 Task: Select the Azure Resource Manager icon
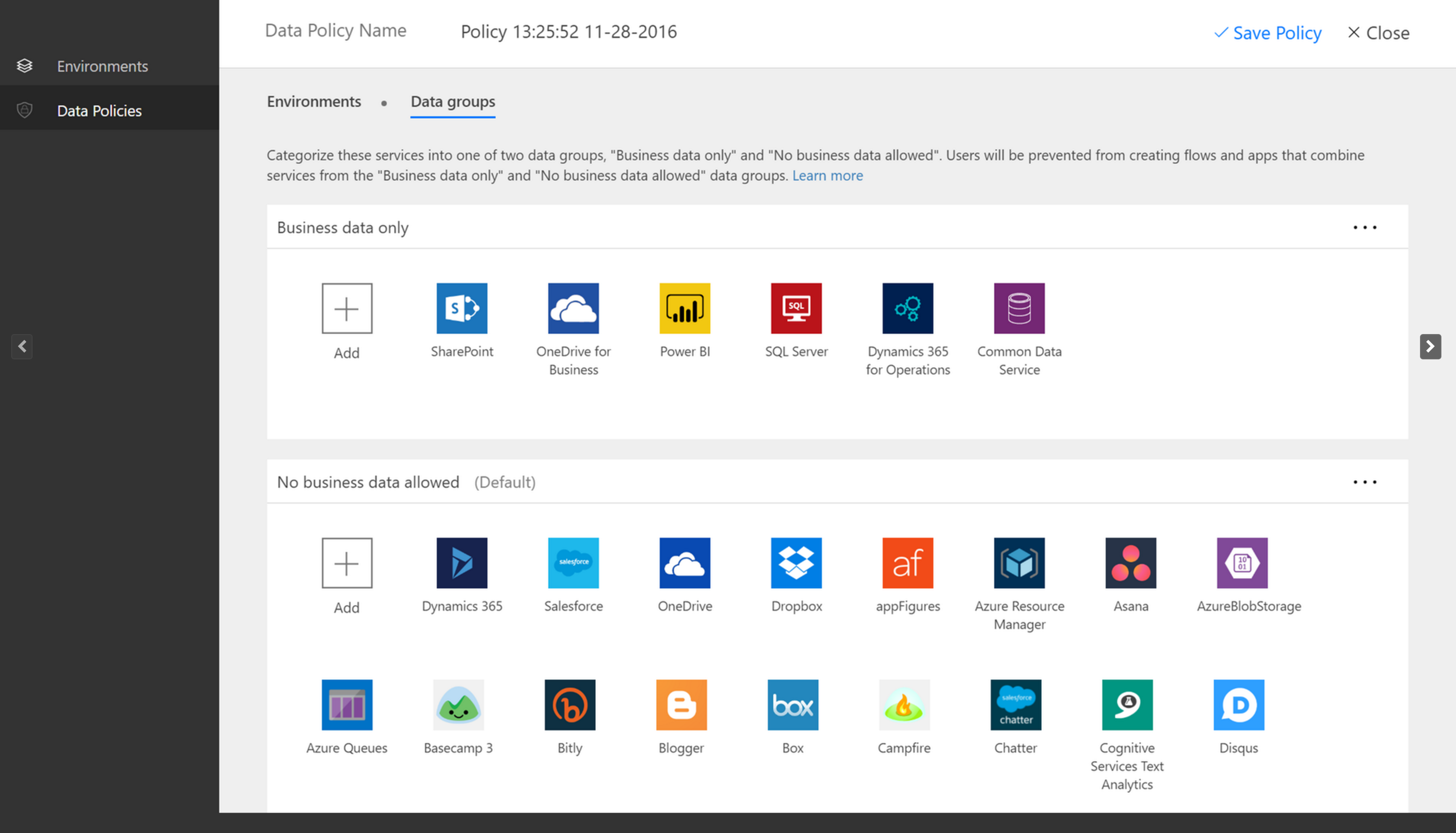[x=1018, y=562]
